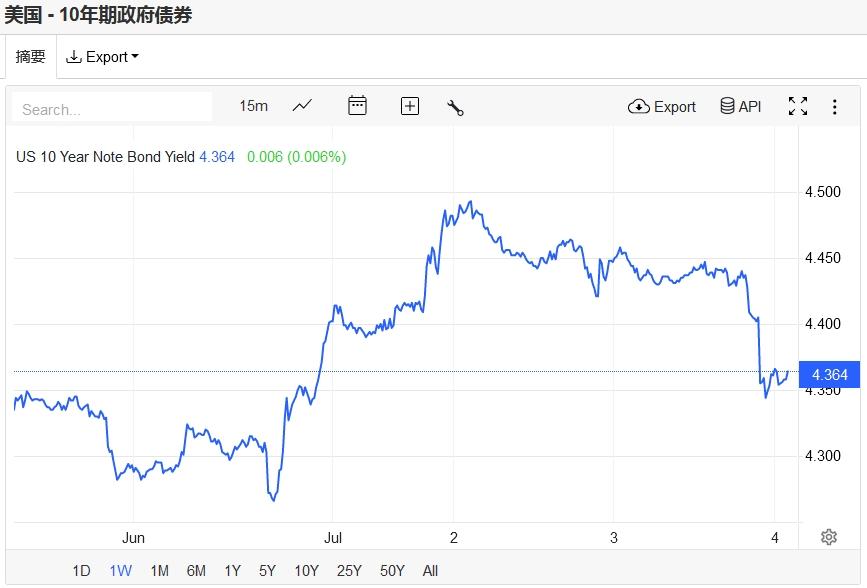The image size is (867, 588).
Task: Open the chart tools wrench icon
Action: (455, 107)
